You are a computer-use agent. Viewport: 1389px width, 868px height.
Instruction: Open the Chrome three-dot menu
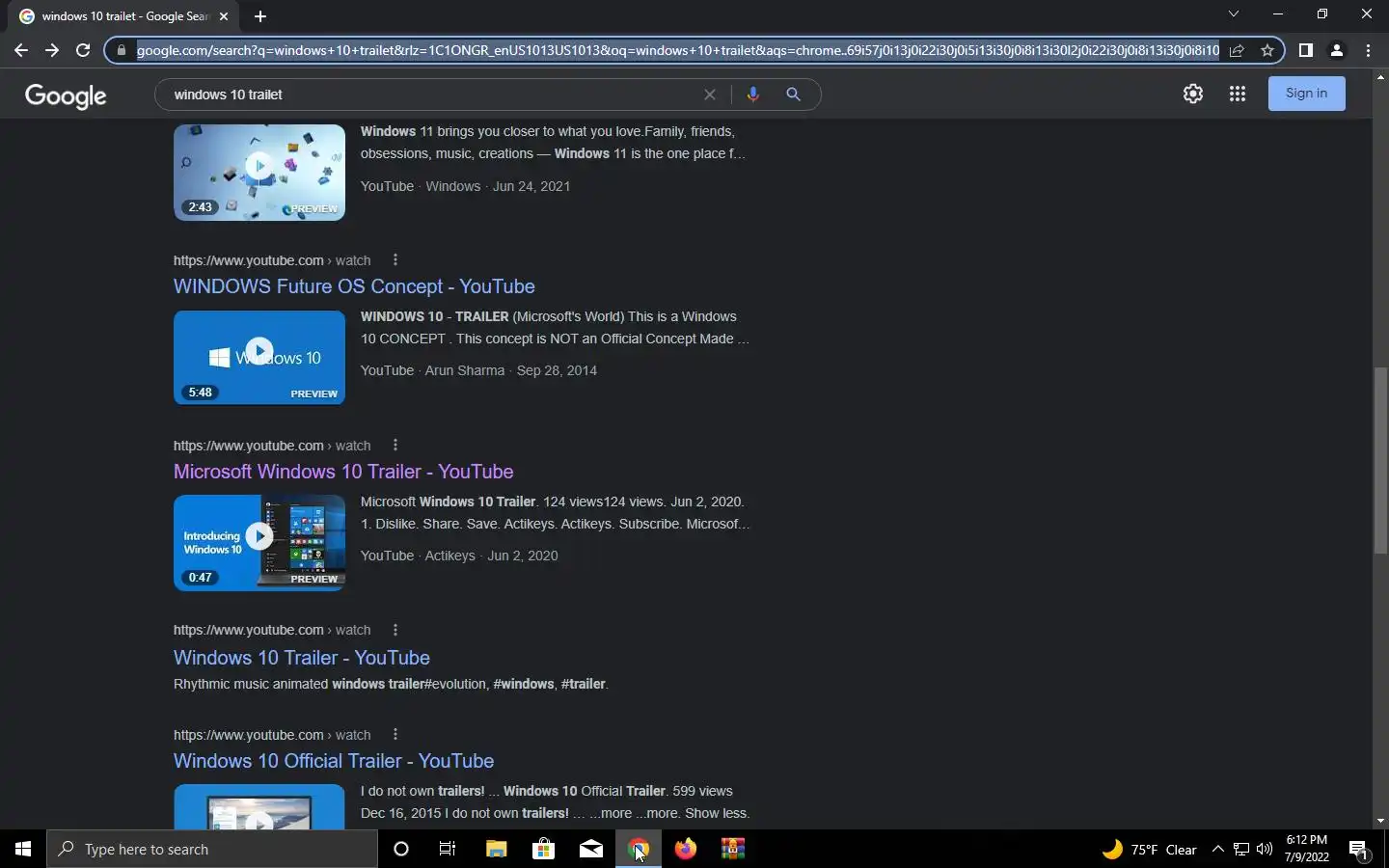pyautogui.click(x=1368, y=50)
